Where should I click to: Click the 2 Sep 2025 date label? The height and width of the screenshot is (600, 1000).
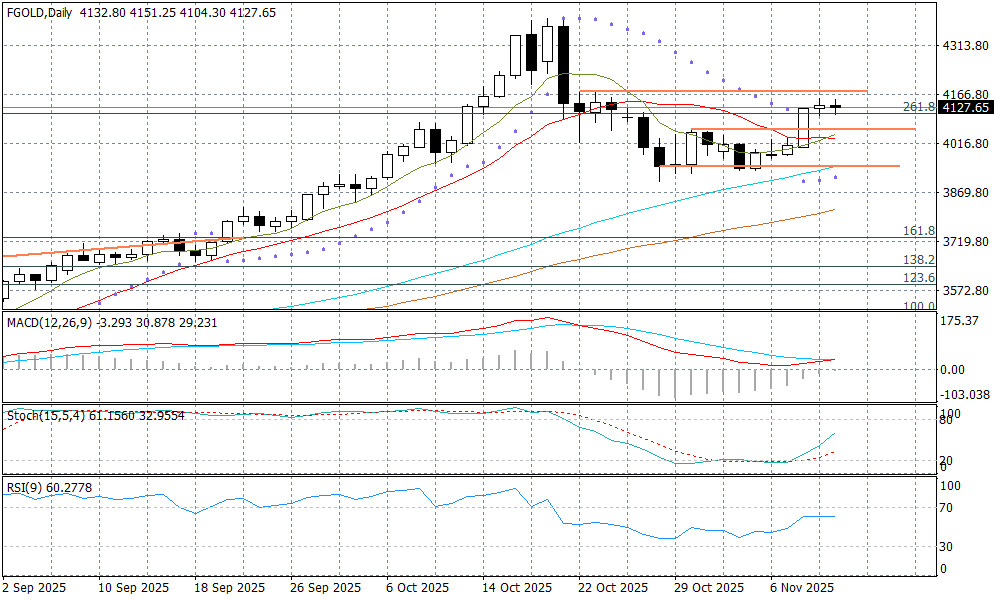pos(35,587)
